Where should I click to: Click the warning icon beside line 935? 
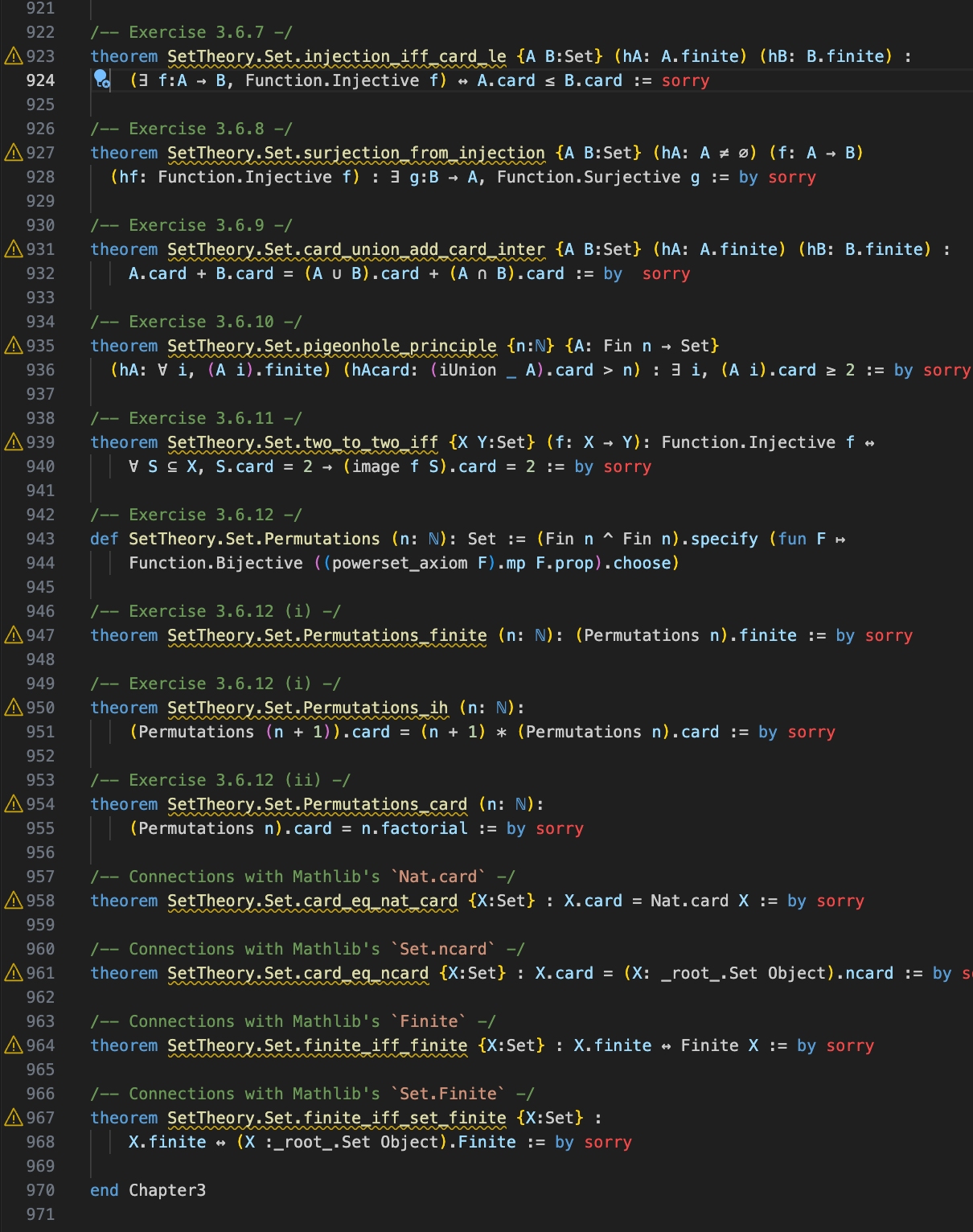(x=14, y=346)
